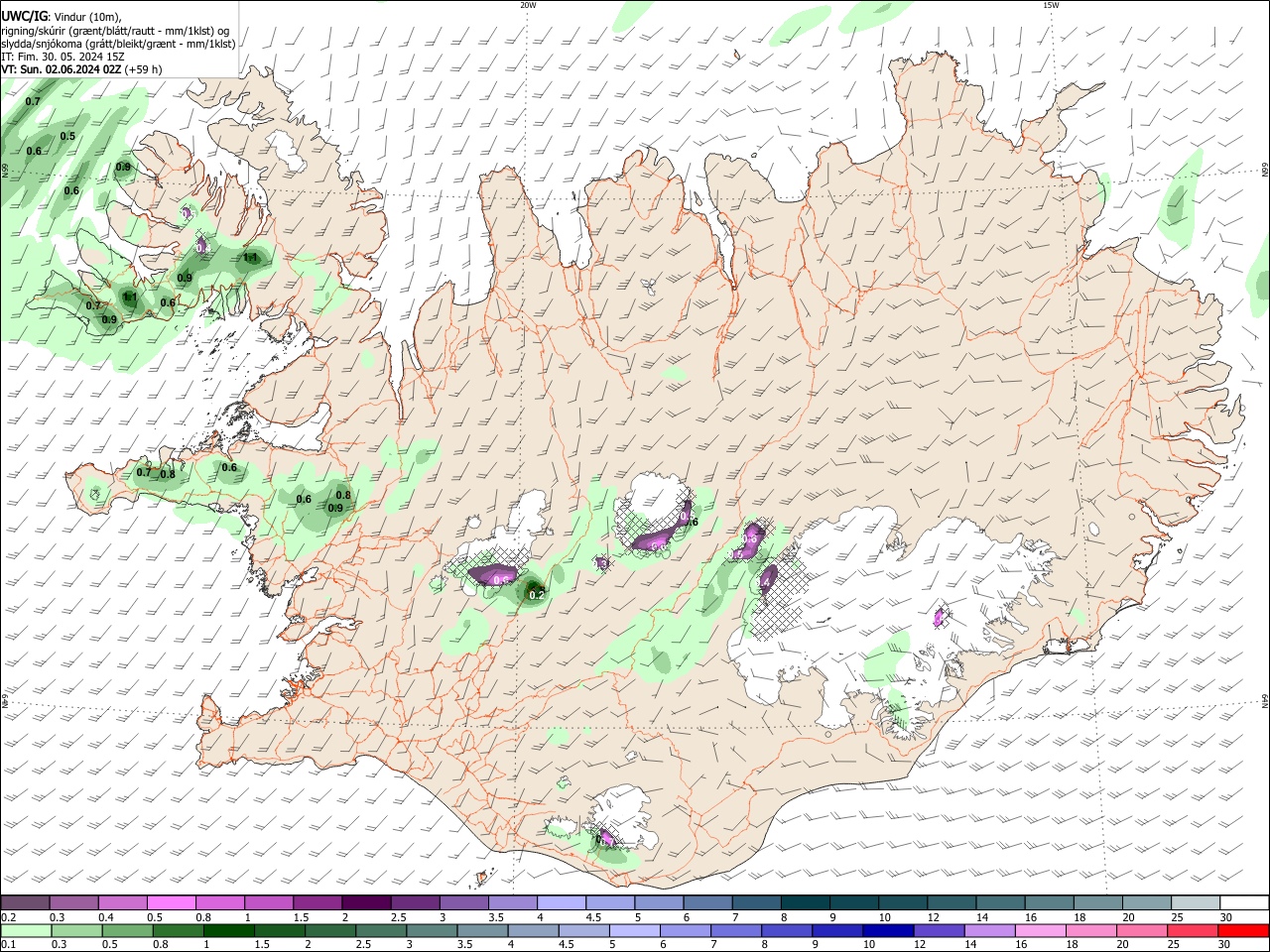Click the 'IT: Fim. 30. 05. 2024 15Z' line
The image size is (1270, 952).
pos(63,57)
